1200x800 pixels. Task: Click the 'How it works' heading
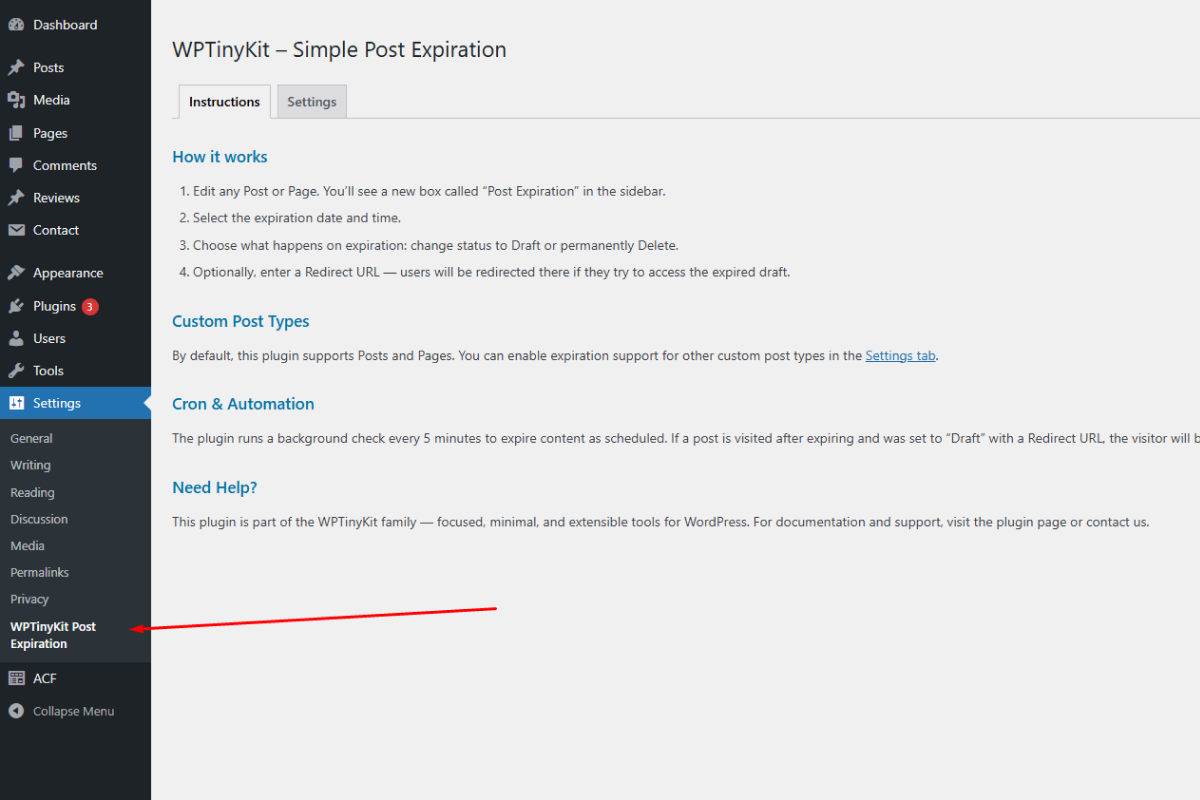220,157
